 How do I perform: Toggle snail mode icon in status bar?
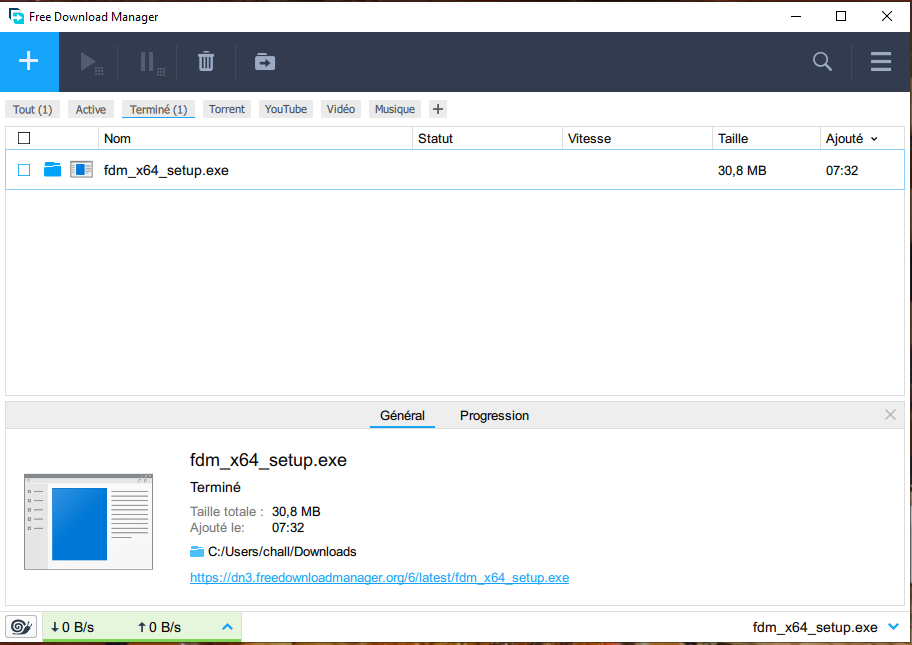(x=21, y=627)
